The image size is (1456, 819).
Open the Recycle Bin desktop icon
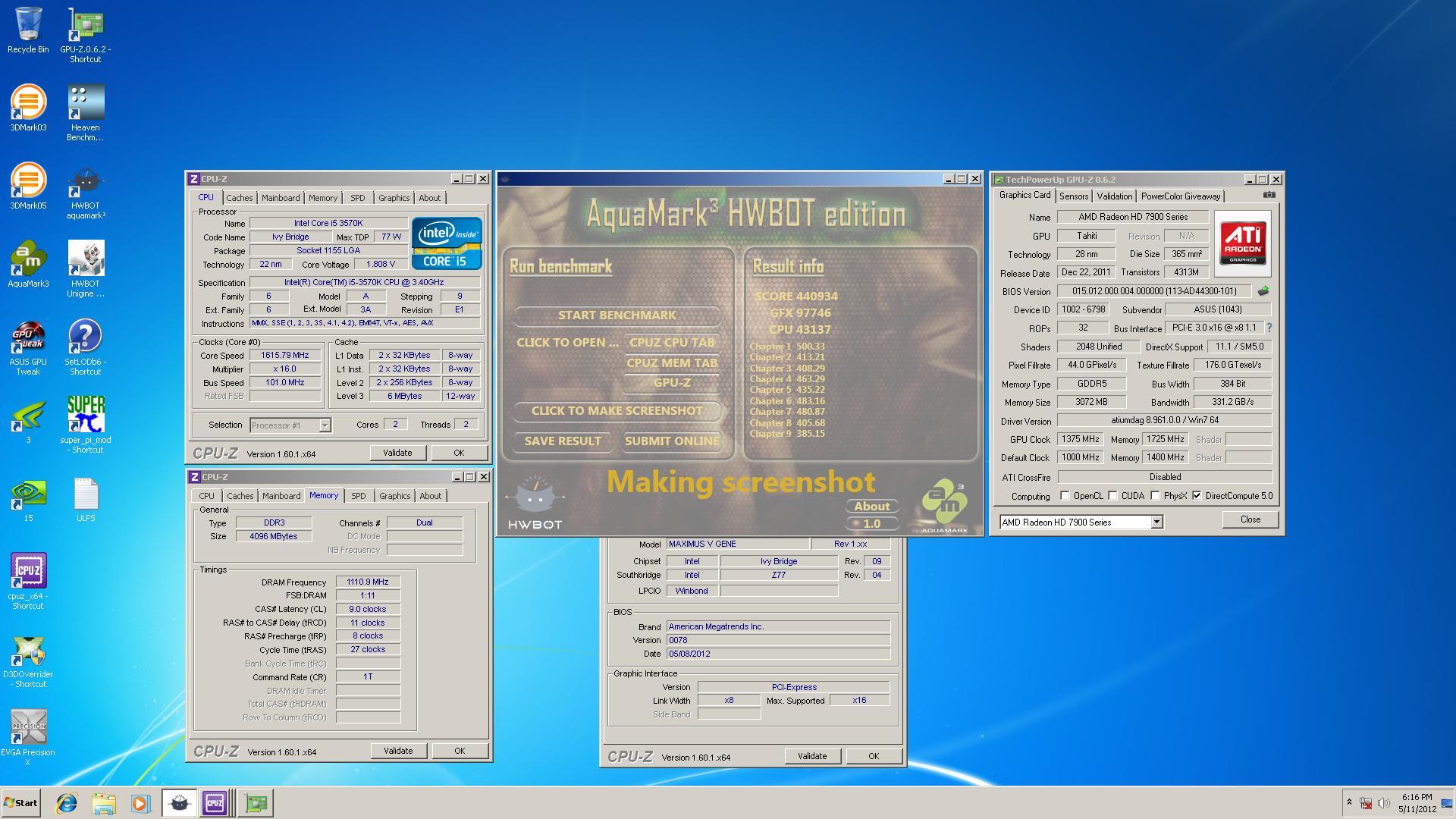click(28, 30)
